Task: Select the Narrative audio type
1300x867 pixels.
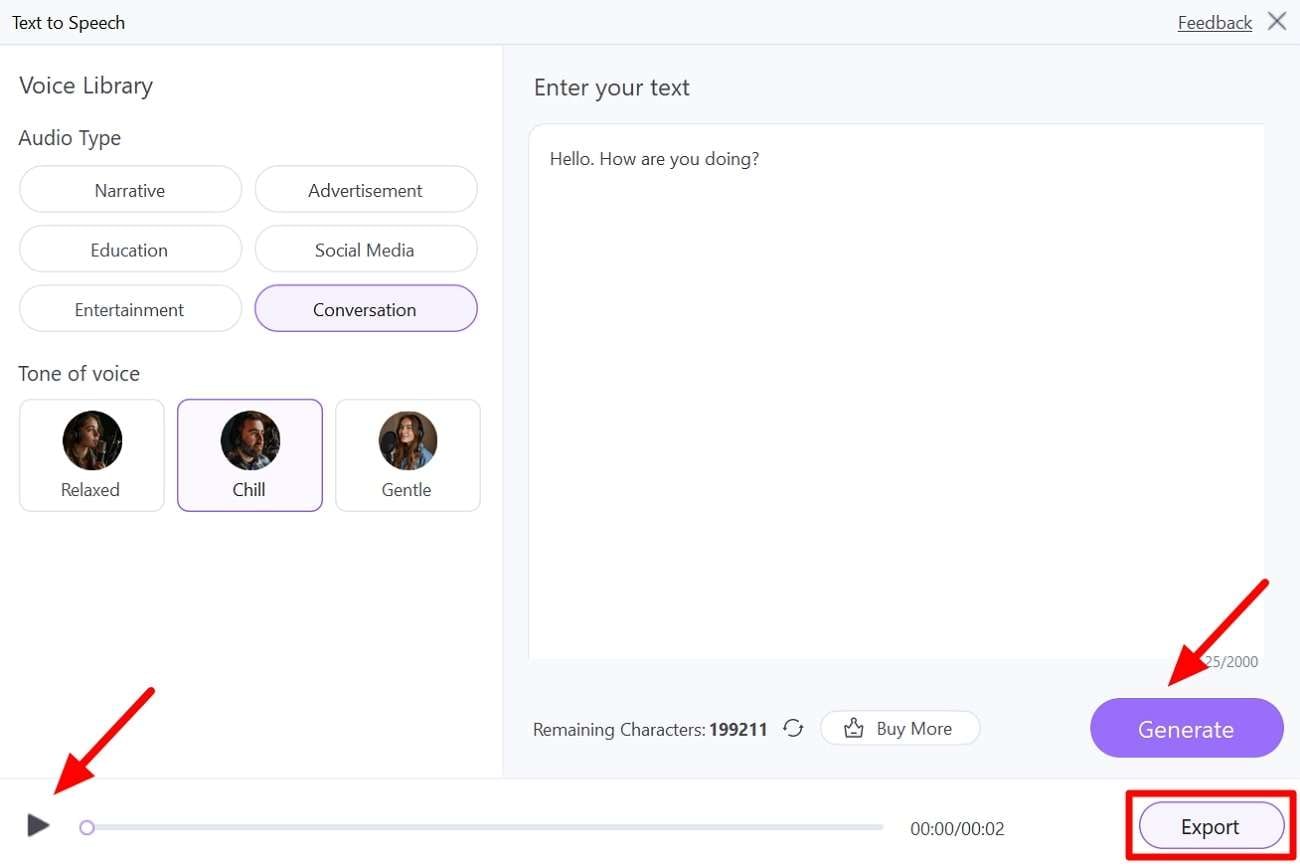Action: pyautogui.click(x=130, y=190)
